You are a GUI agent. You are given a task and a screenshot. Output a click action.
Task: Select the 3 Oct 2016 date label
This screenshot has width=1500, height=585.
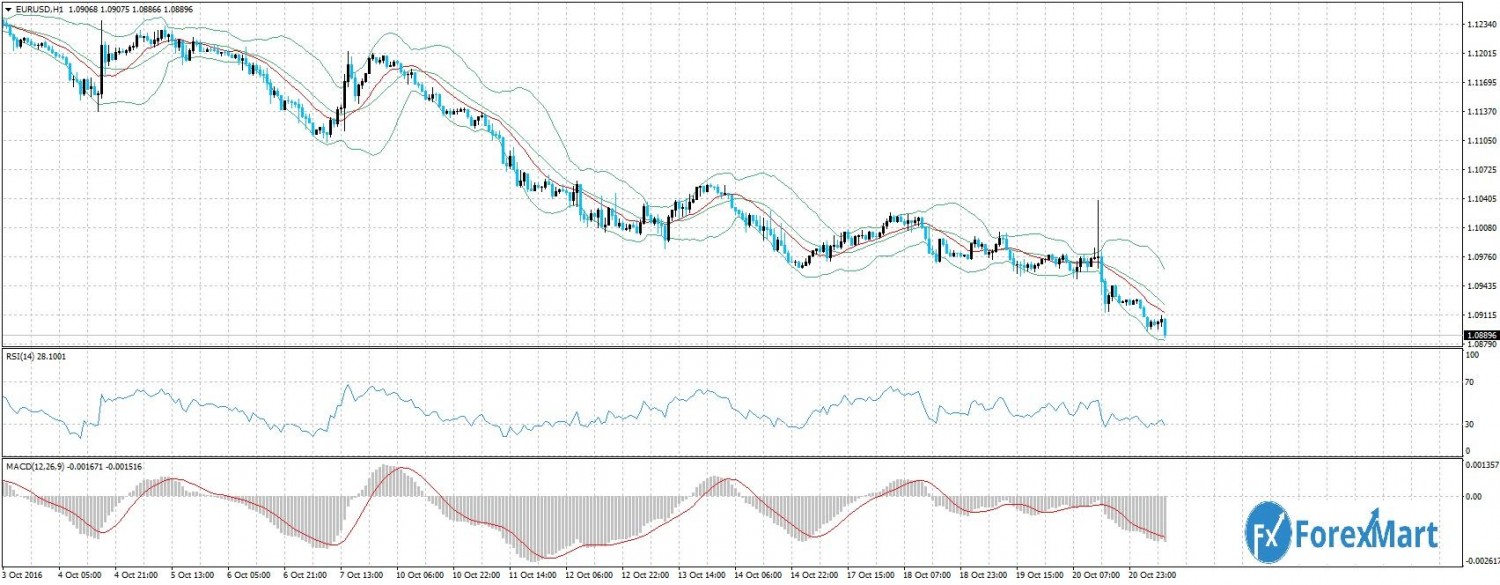pos(24,576)
